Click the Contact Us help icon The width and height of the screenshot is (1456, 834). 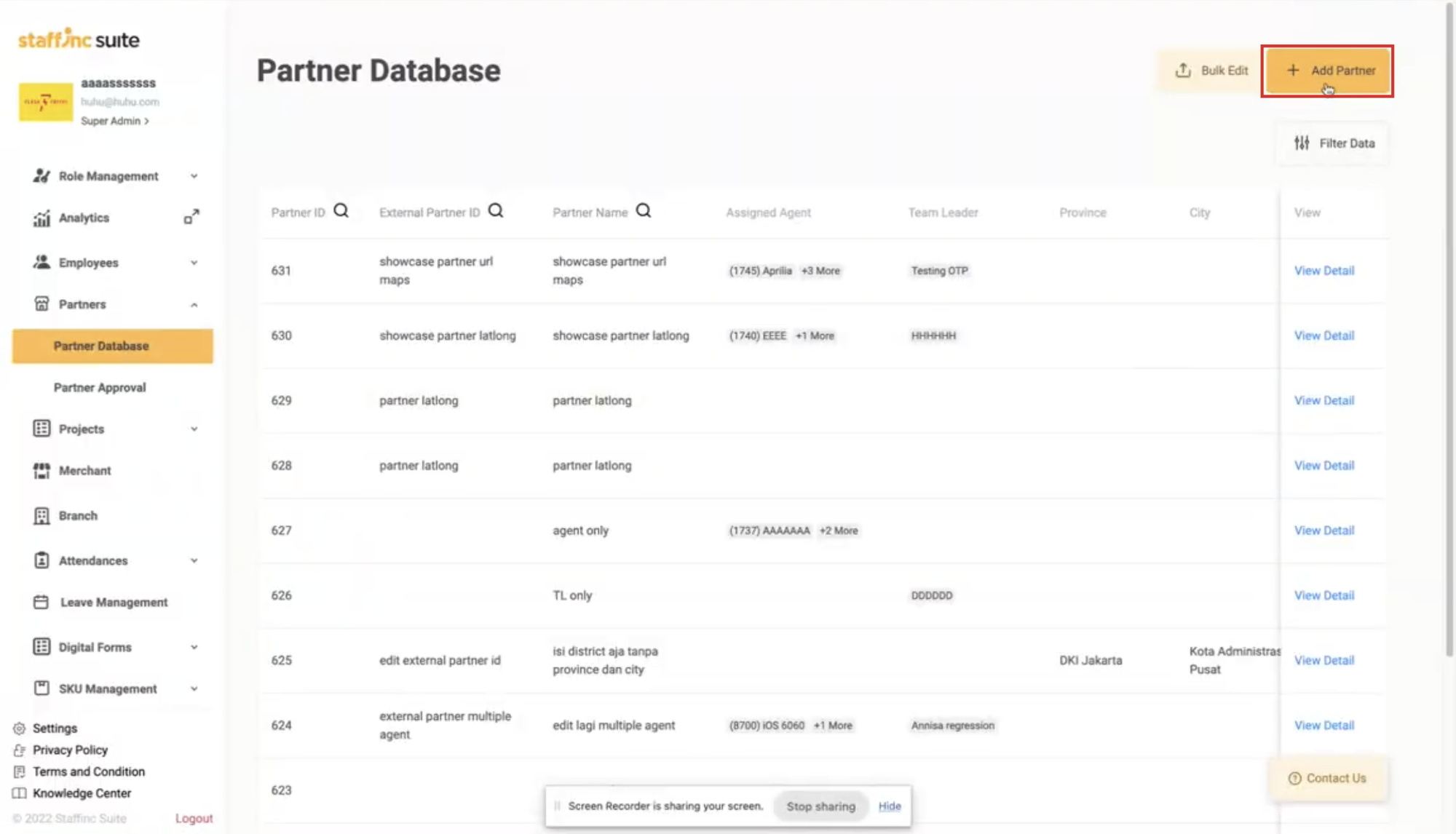(1294, 778)
